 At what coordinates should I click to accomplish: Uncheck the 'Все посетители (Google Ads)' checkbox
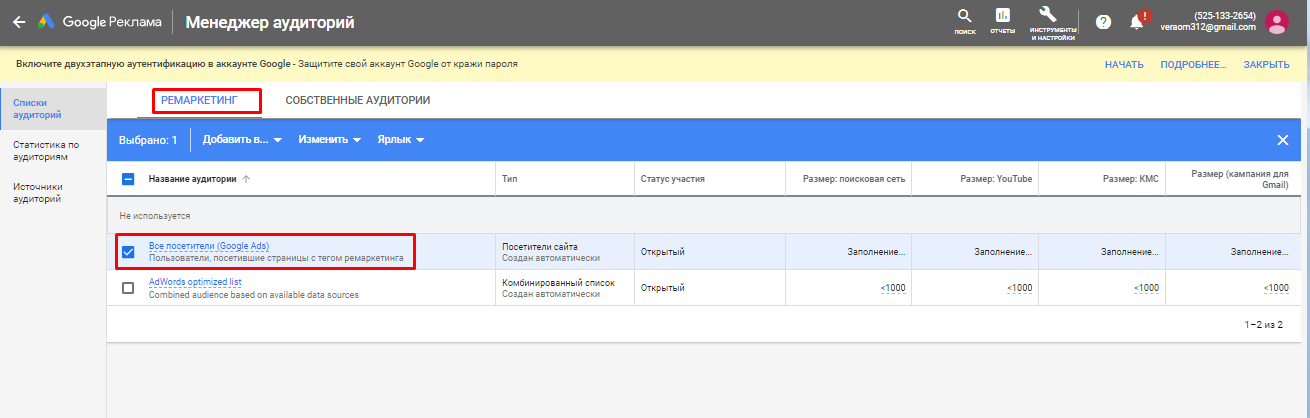point(128,252)
